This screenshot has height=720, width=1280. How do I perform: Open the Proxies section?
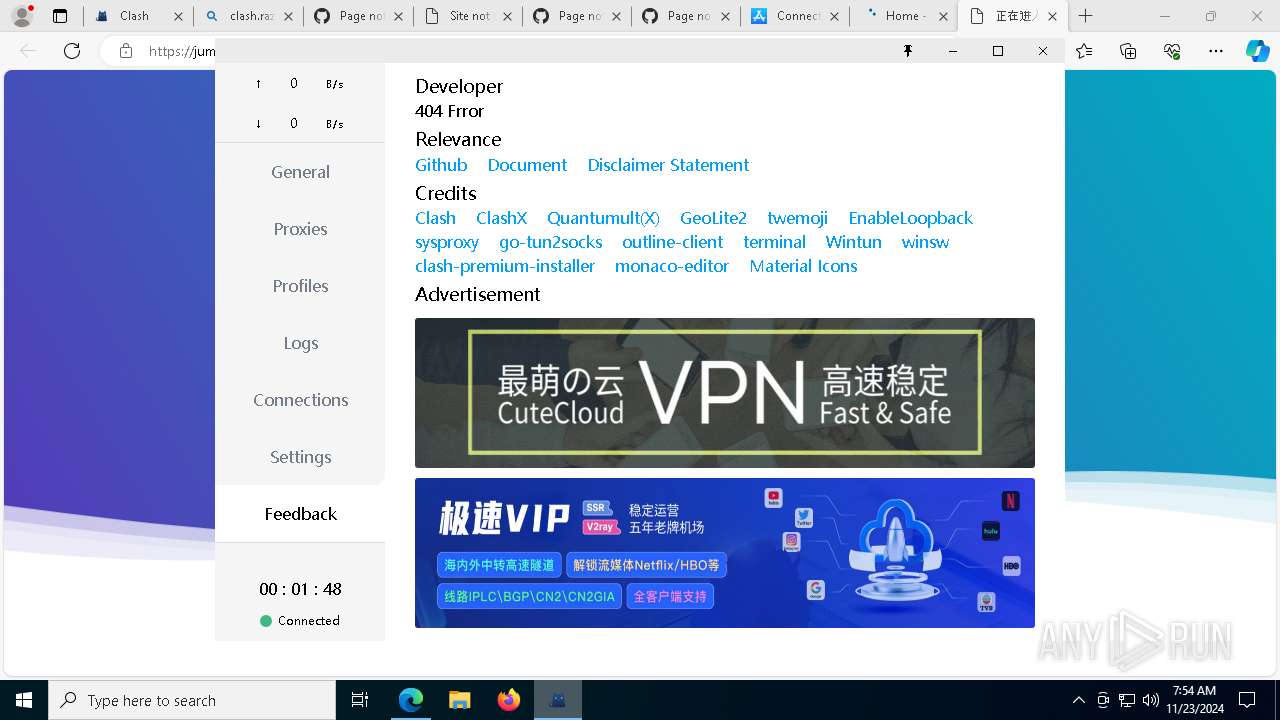(x=300, y=229)
